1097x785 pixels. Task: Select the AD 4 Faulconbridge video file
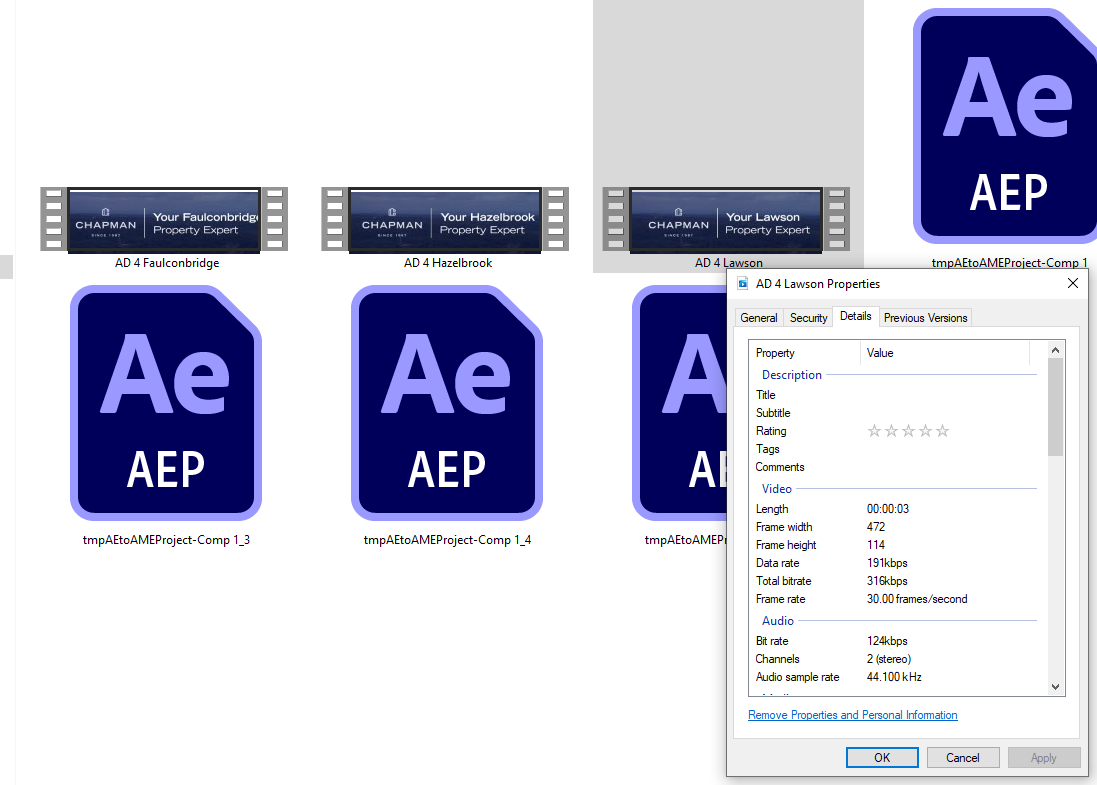(164, 219)
